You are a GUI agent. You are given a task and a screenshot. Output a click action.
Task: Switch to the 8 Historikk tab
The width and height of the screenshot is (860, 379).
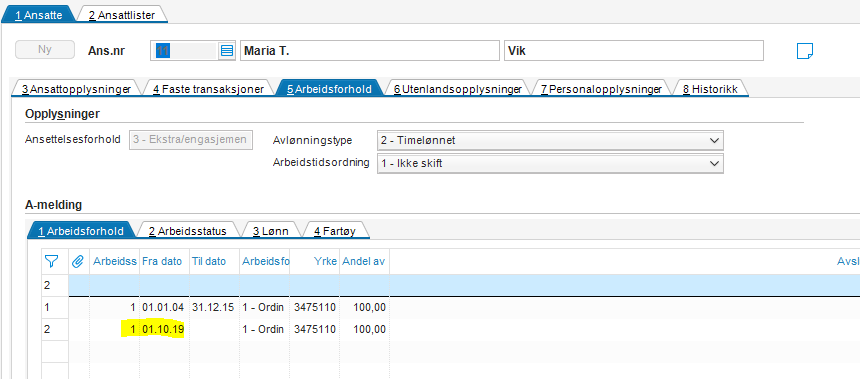tap(711, 89)
